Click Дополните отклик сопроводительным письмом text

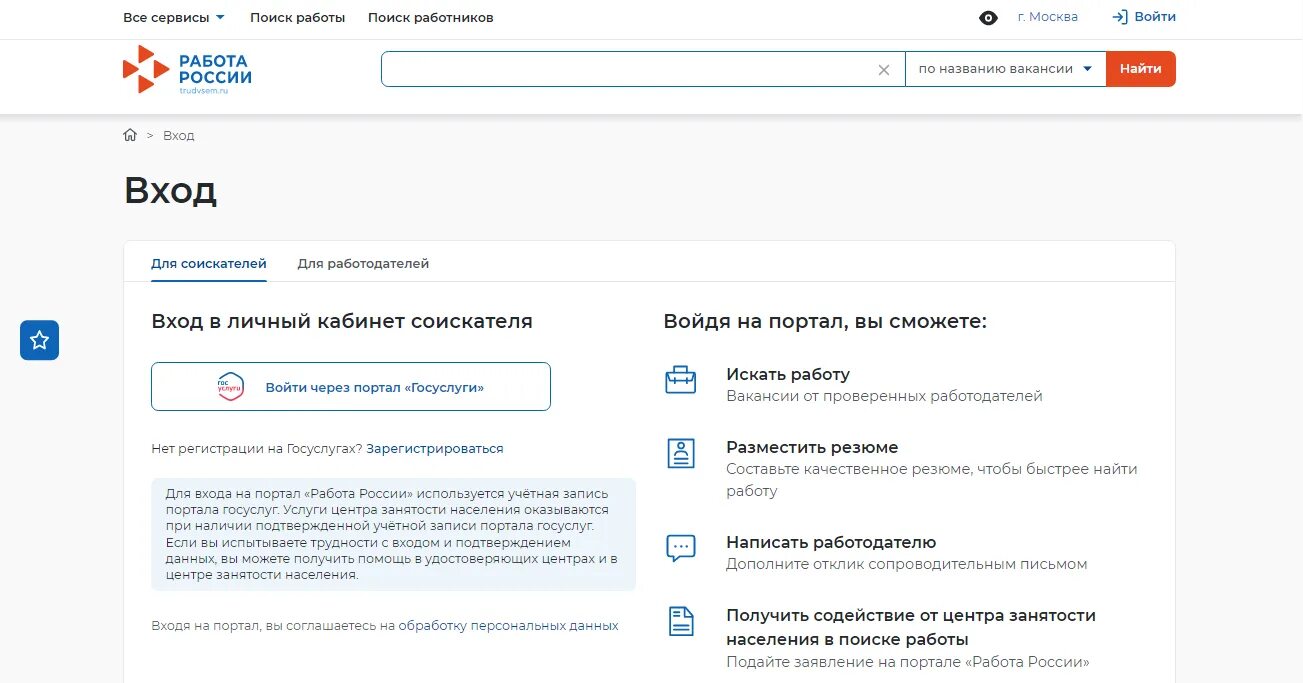(x=906, y=564)
